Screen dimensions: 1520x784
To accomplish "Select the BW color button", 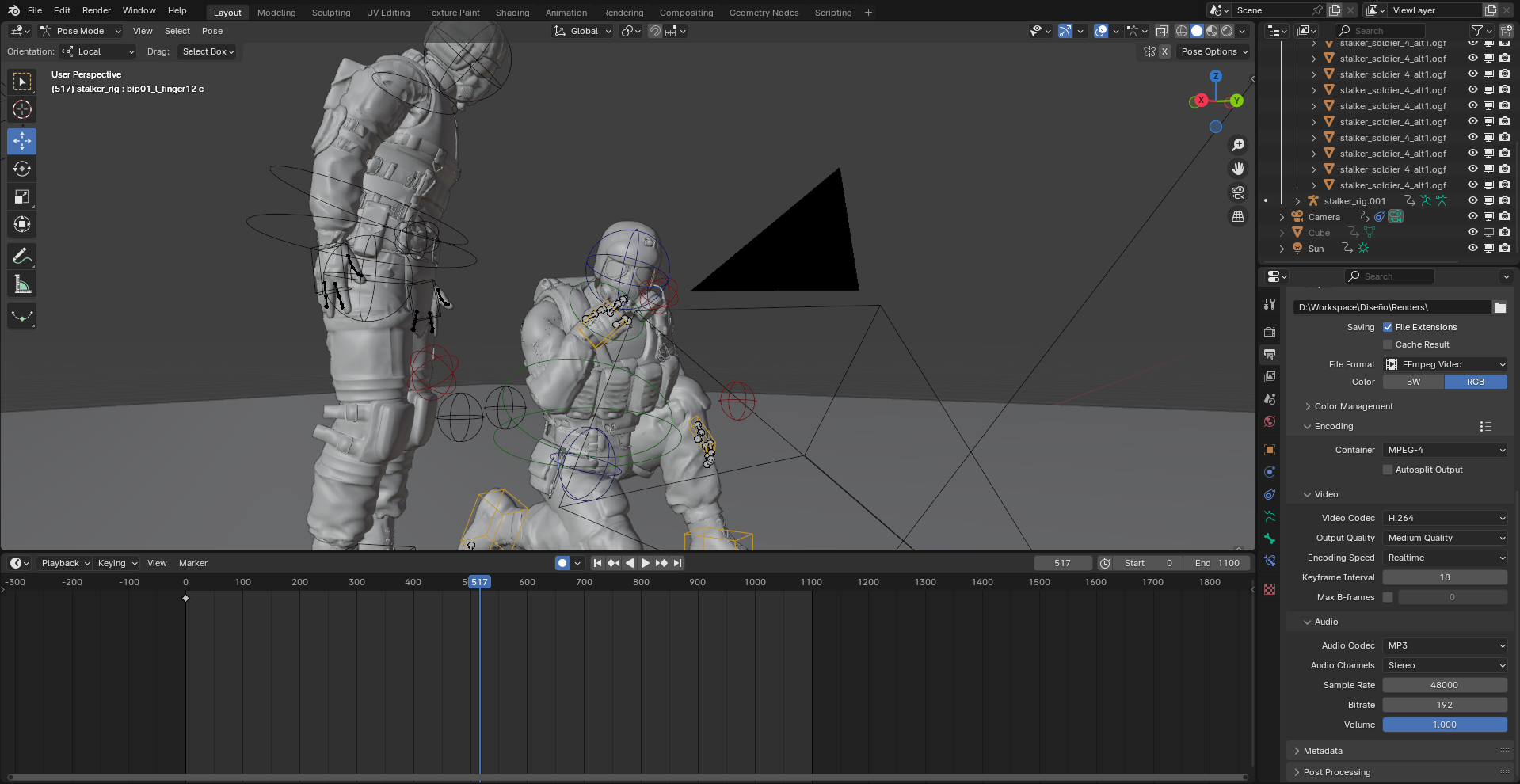I will point(1413,382).
